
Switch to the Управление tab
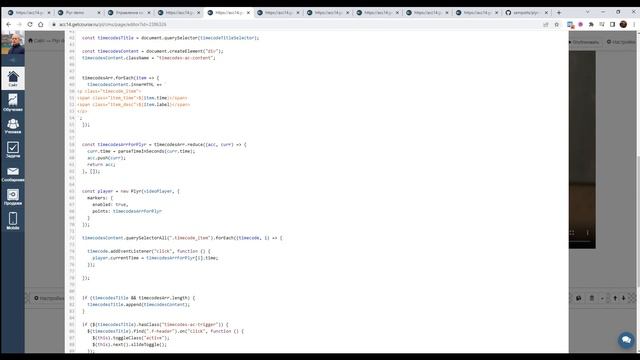tap(129, 13)
